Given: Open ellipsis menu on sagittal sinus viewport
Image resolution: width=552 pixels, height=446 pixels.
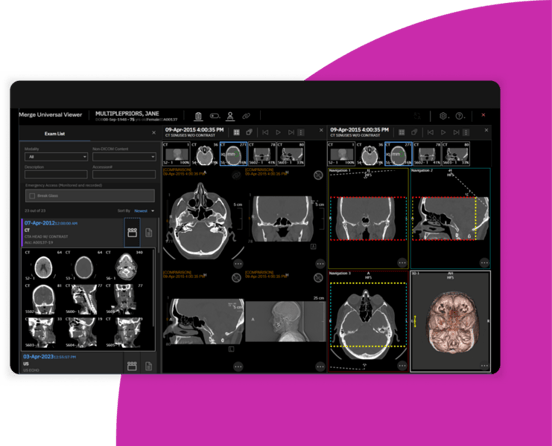Looking at the screenshot, I should (238, 367).
